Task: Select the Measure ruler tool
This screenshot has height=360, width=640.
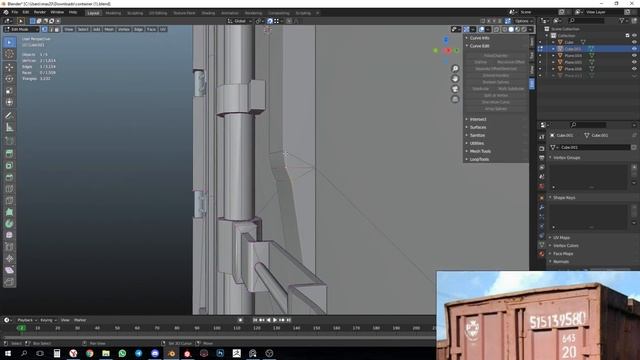Action: tap(9, 127)
